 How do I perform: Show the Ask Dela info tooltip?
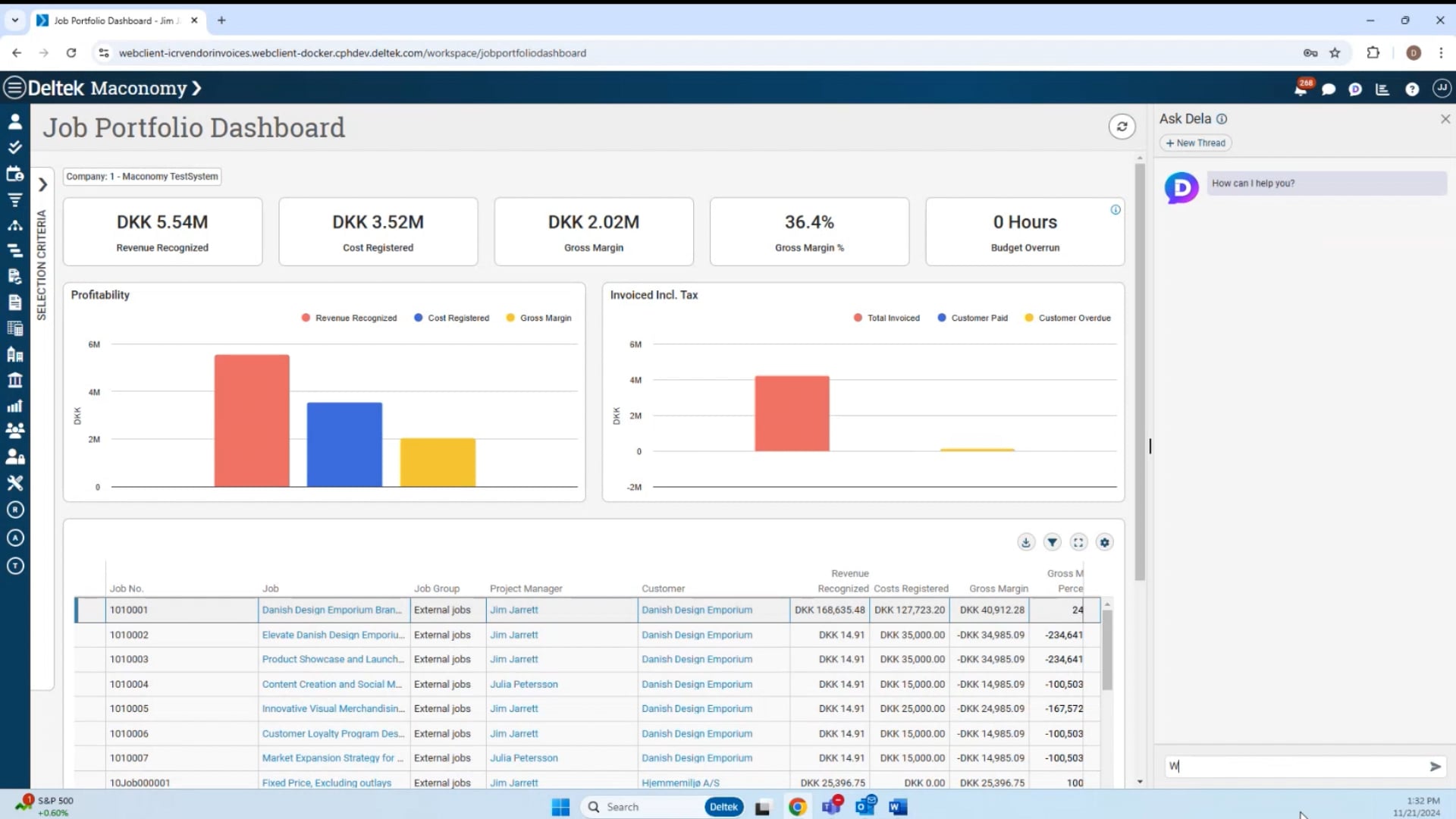[1222, 119]
